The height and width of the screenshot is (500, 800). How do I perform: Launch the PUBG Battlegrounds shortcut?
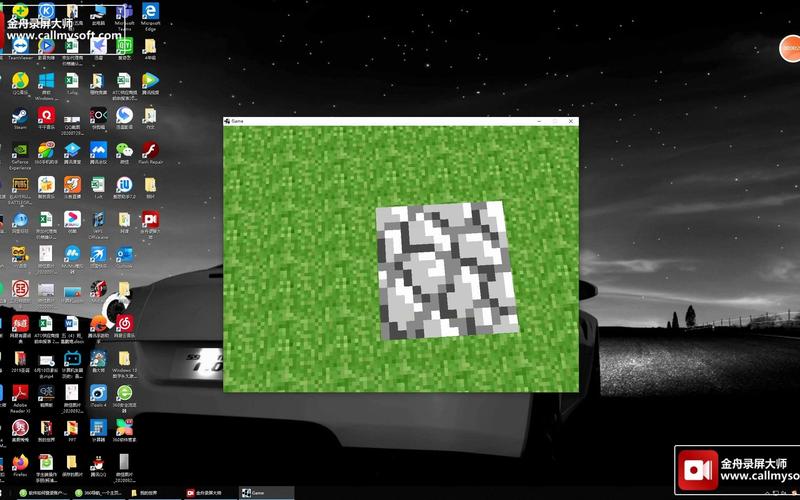point(20,185)
